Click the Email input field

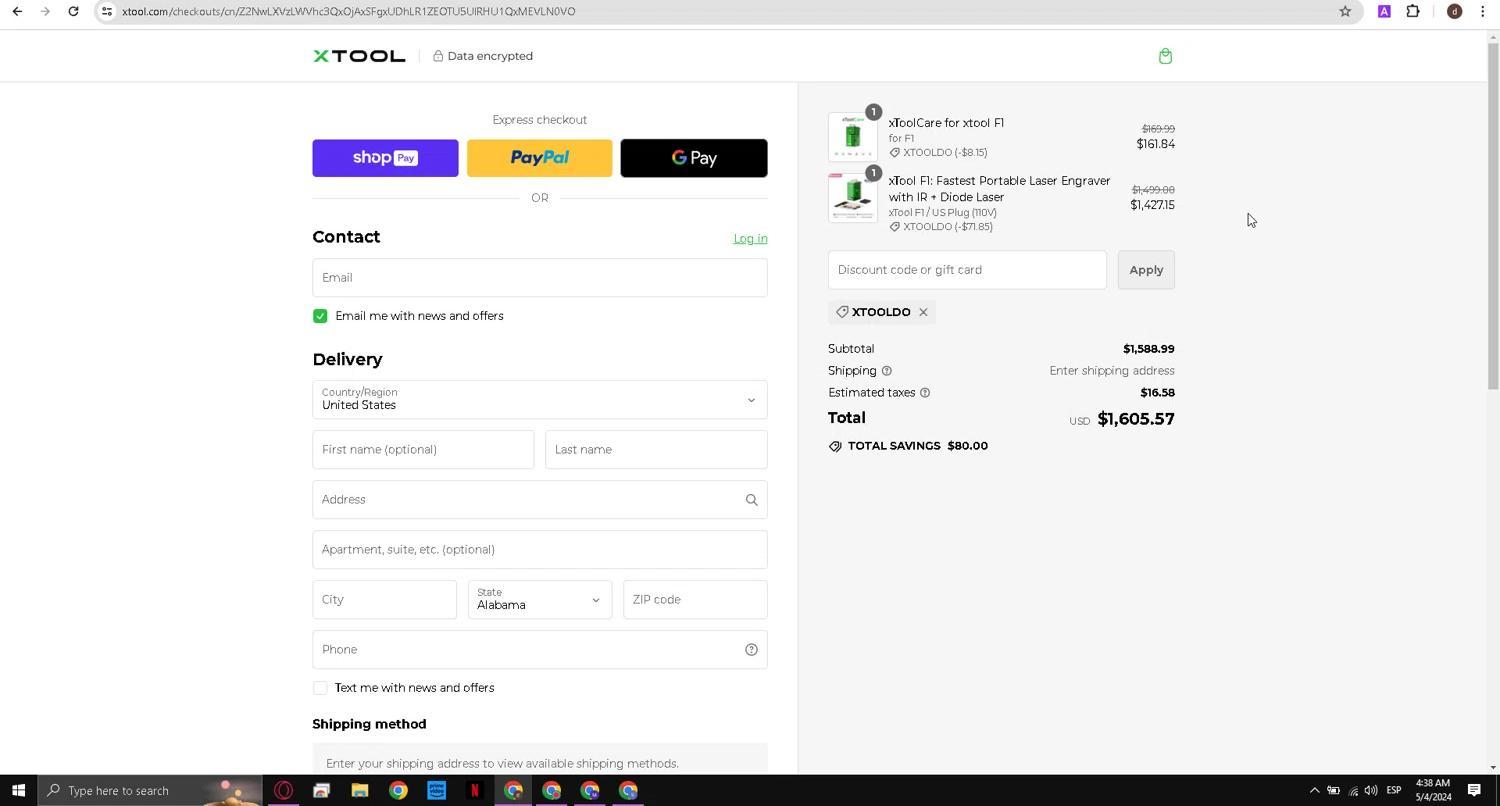(540, 278)
